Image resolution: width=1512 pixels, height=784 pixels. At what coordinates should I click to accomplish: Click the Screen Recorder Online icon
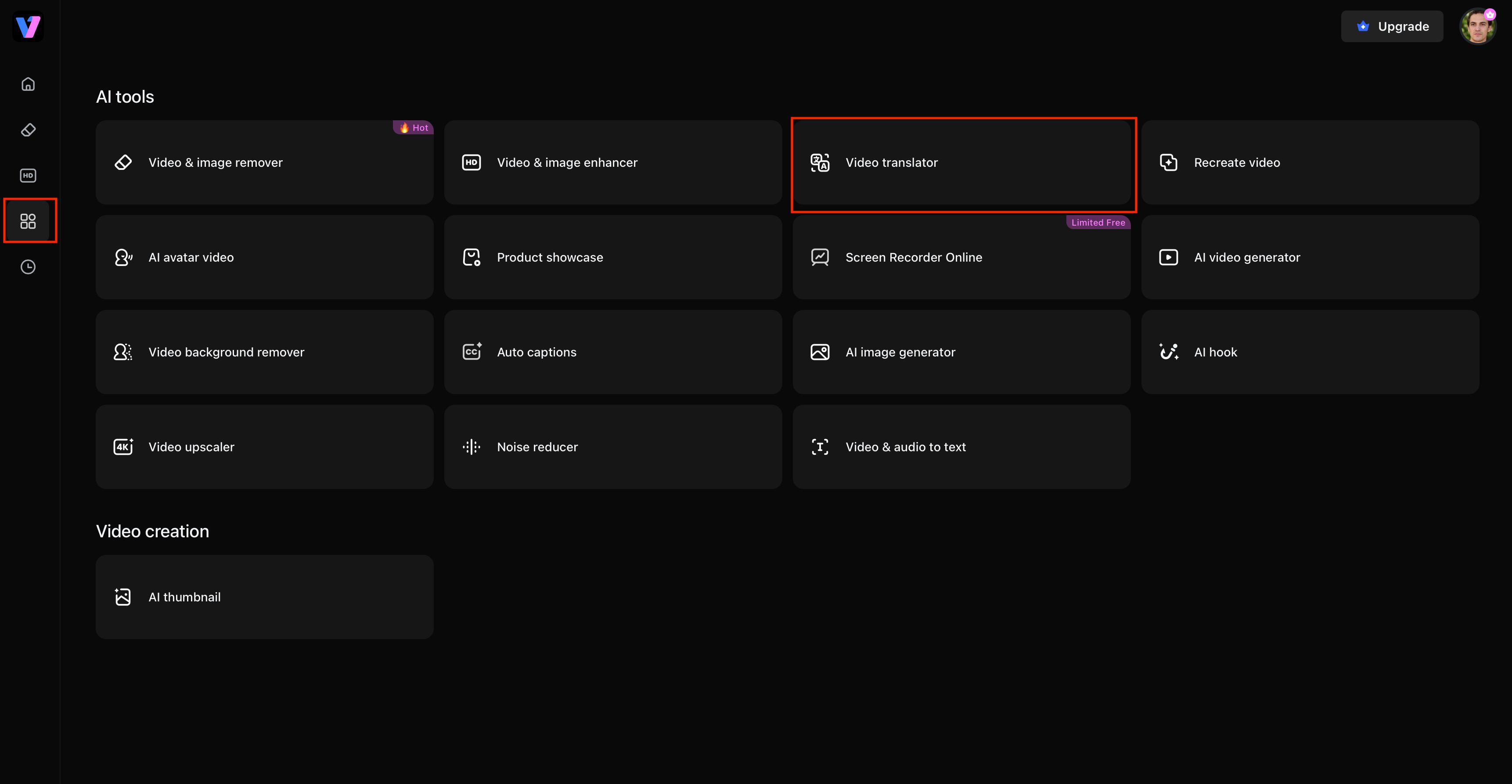(820, 258)
